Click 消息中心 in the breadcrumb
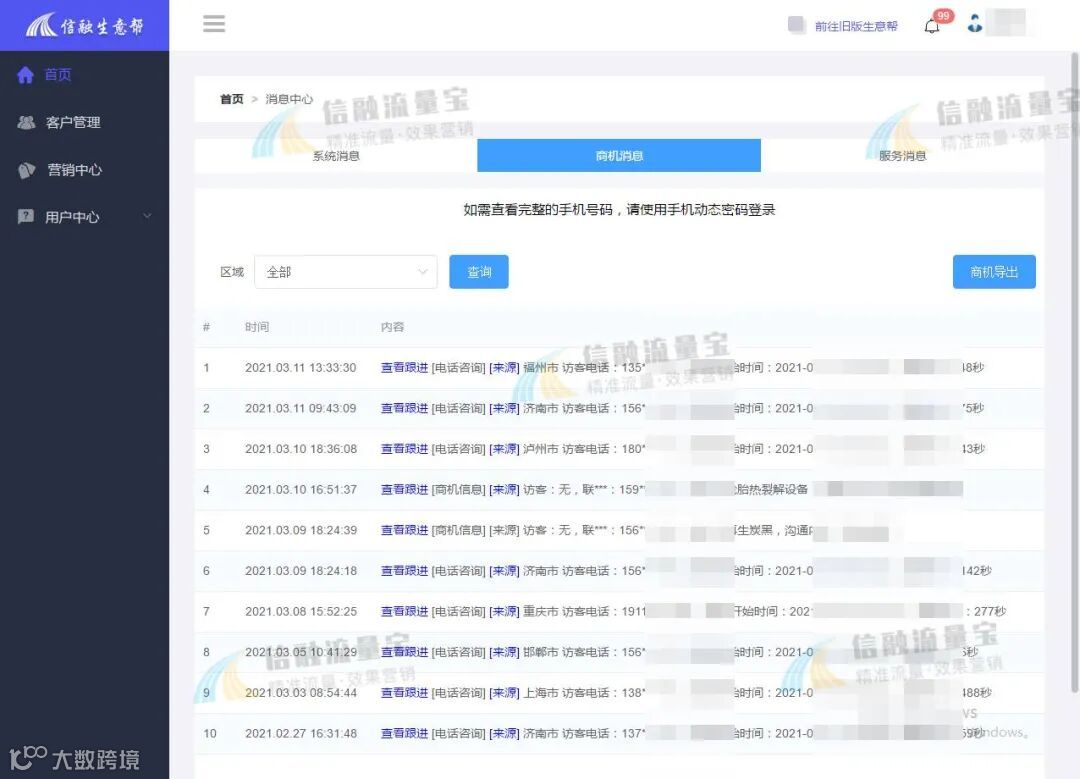The width and height of the screenshot is (1080, 779). (289, 99)
